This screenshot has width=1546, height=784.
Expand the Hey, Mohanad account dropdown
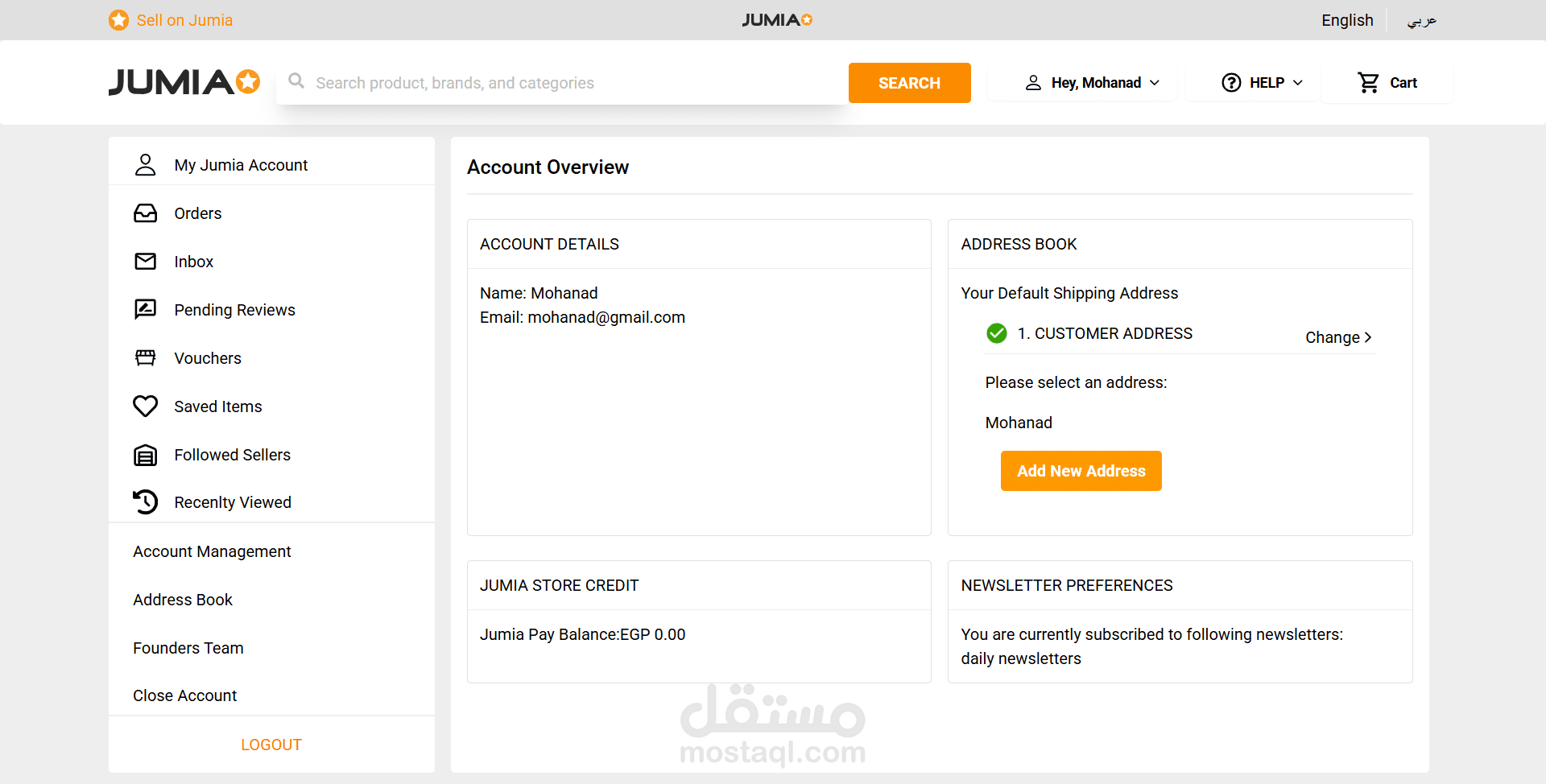[1091, 83]
